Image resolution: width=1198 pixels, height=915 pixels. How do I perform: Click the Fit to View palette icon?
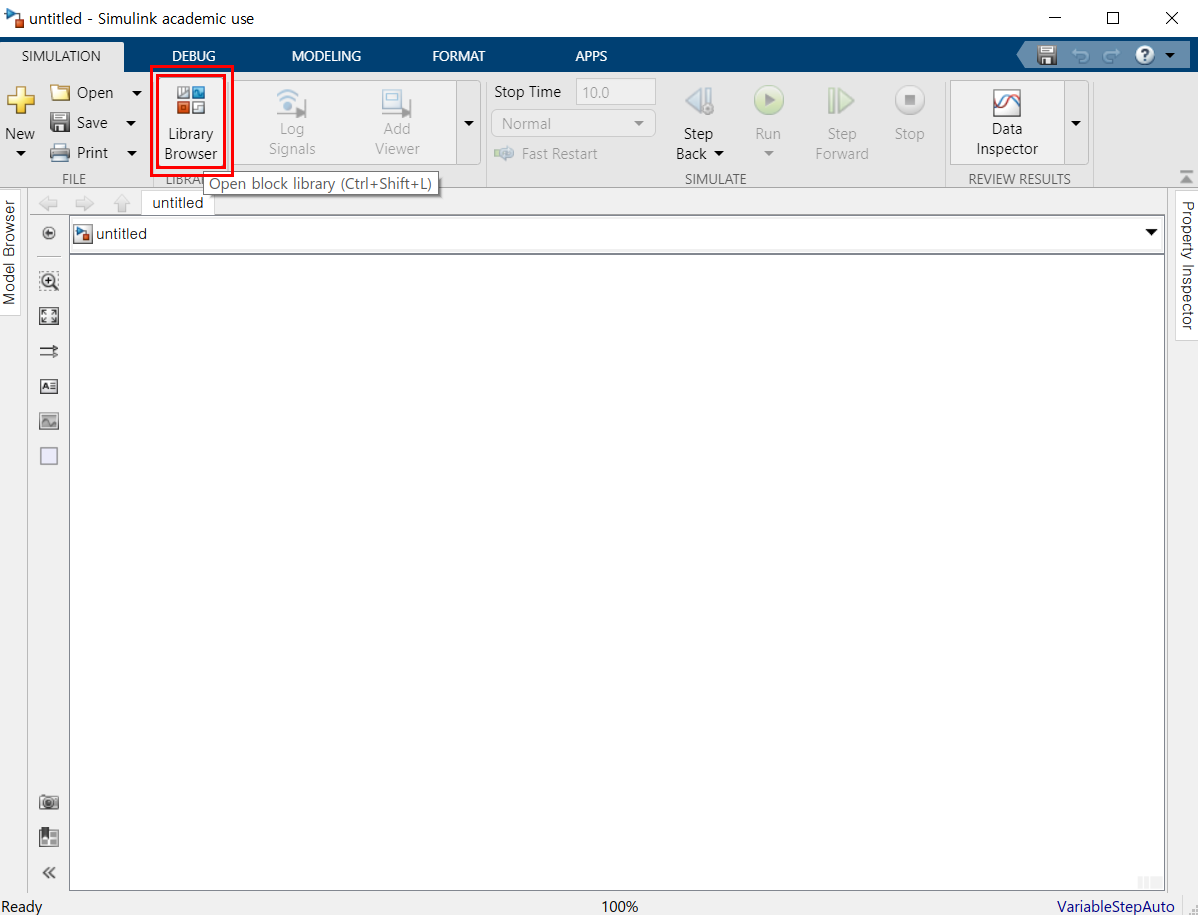coord(48,316)
